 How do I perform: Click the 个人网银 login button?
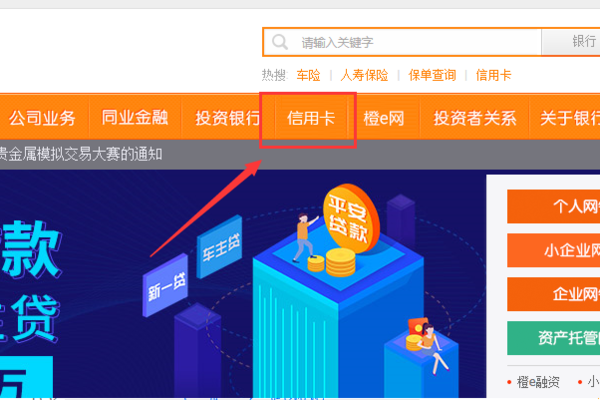point(553,206)
